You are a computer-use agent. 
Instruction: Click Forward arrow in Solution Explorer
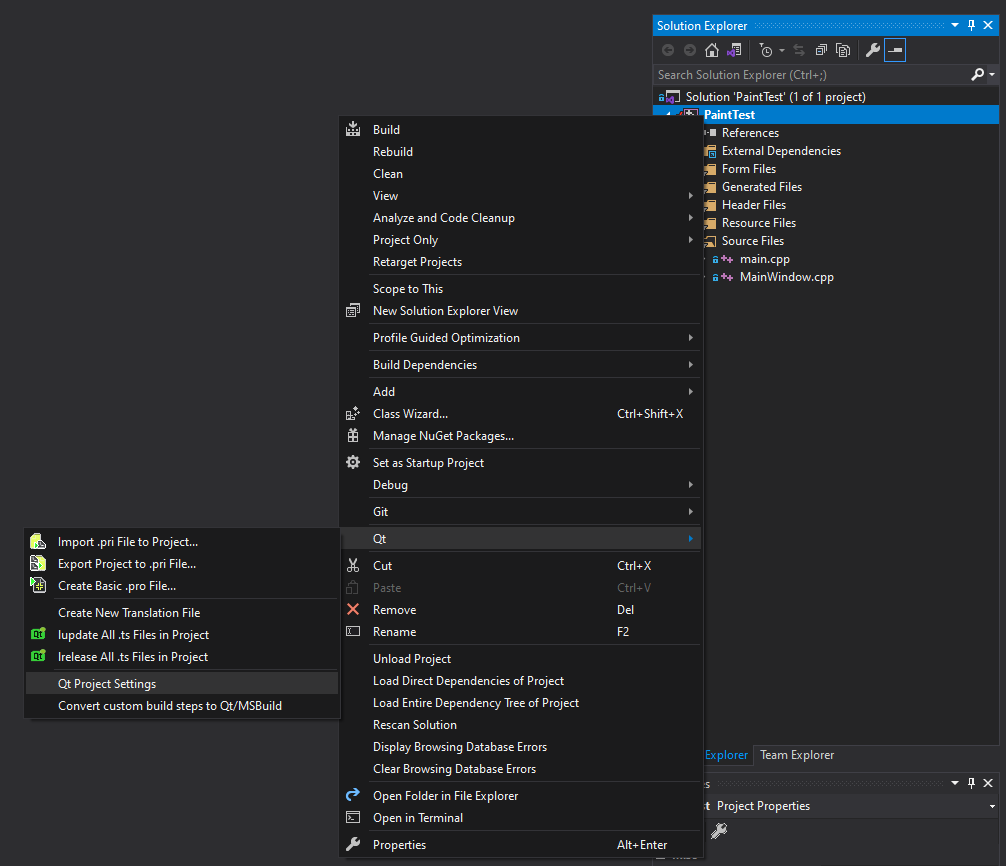pyautogui.click(x=690, y=50)
